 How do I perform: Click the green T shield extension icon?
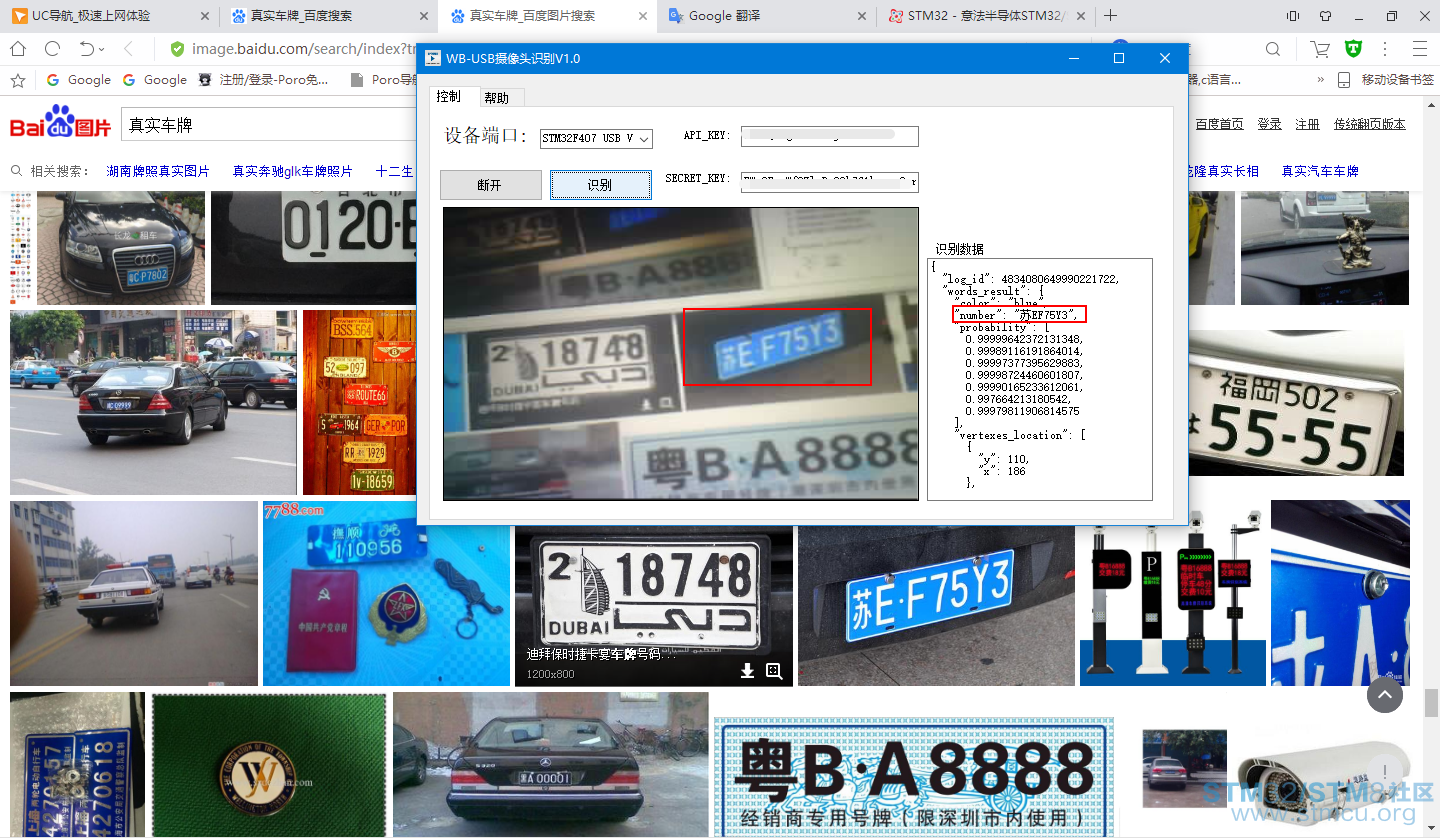pos(1352,49)
